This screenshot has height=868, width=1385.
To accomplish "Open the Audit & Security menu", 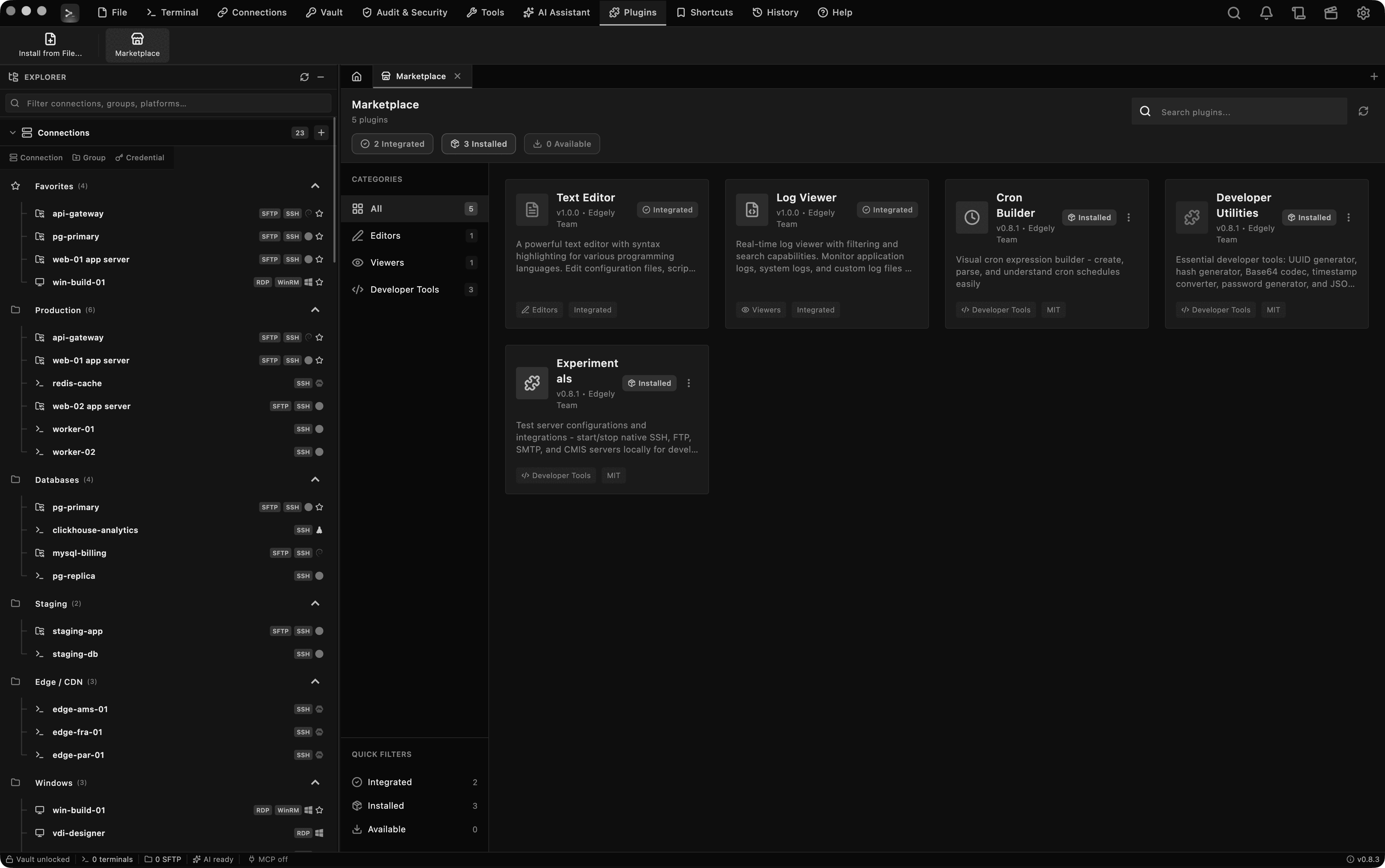I will tap(405, 13).
